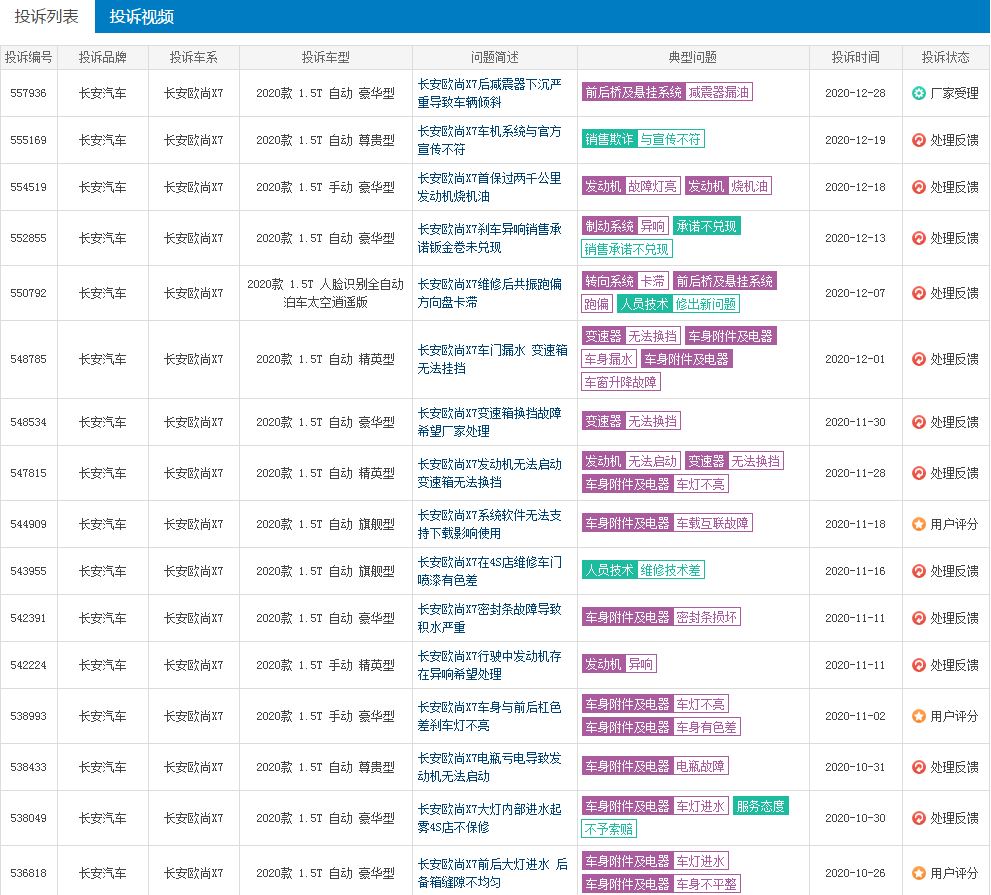Click complaint number 548785
This screenshot has width=991, height=895.
tap(28, 359)
